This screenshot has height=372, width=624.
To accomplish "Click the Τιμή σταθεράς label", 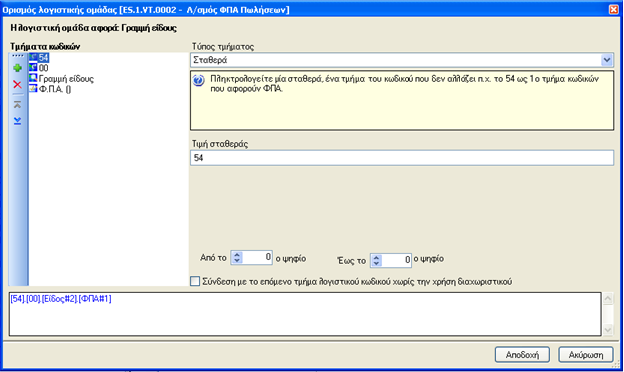I will pyautogui.click(x=220, y=144).
